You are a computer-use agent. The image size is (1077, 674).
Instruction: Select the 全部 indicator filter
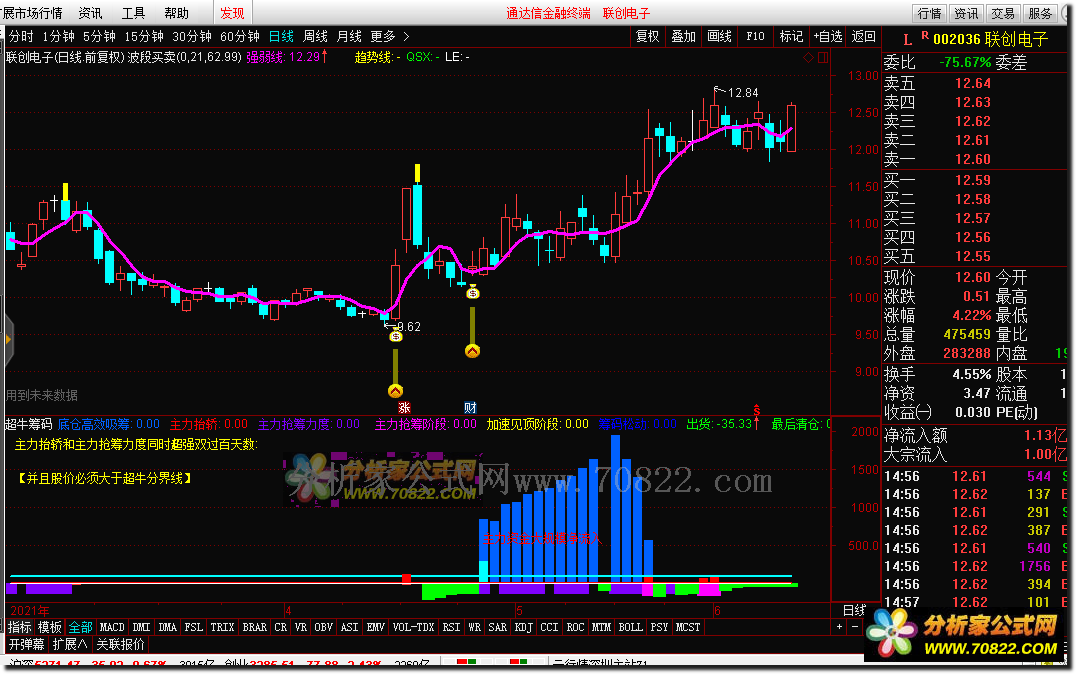[80, 627]
